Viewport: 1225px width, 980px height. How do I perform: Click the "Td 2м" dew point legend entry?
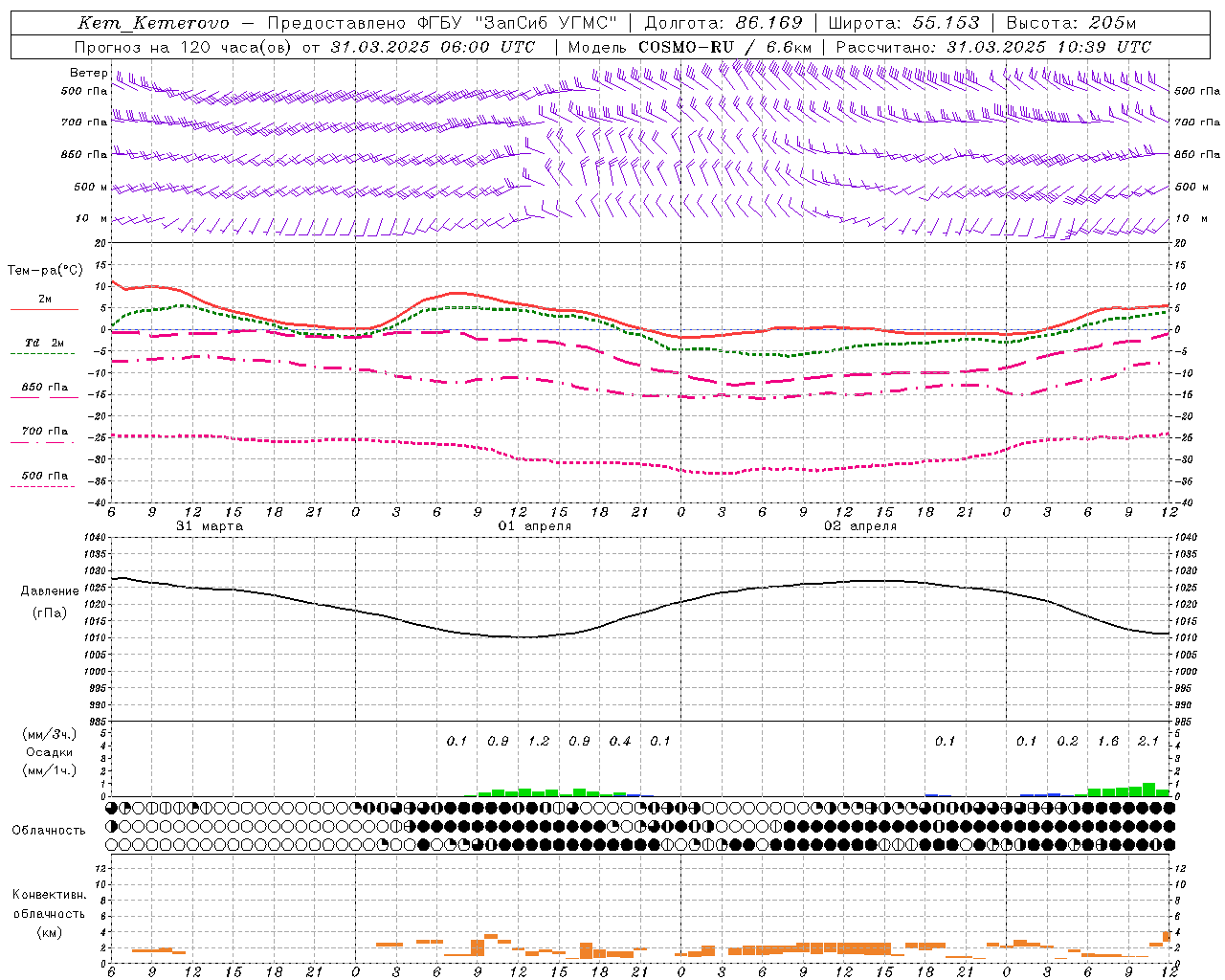click(x=45, y=343)
